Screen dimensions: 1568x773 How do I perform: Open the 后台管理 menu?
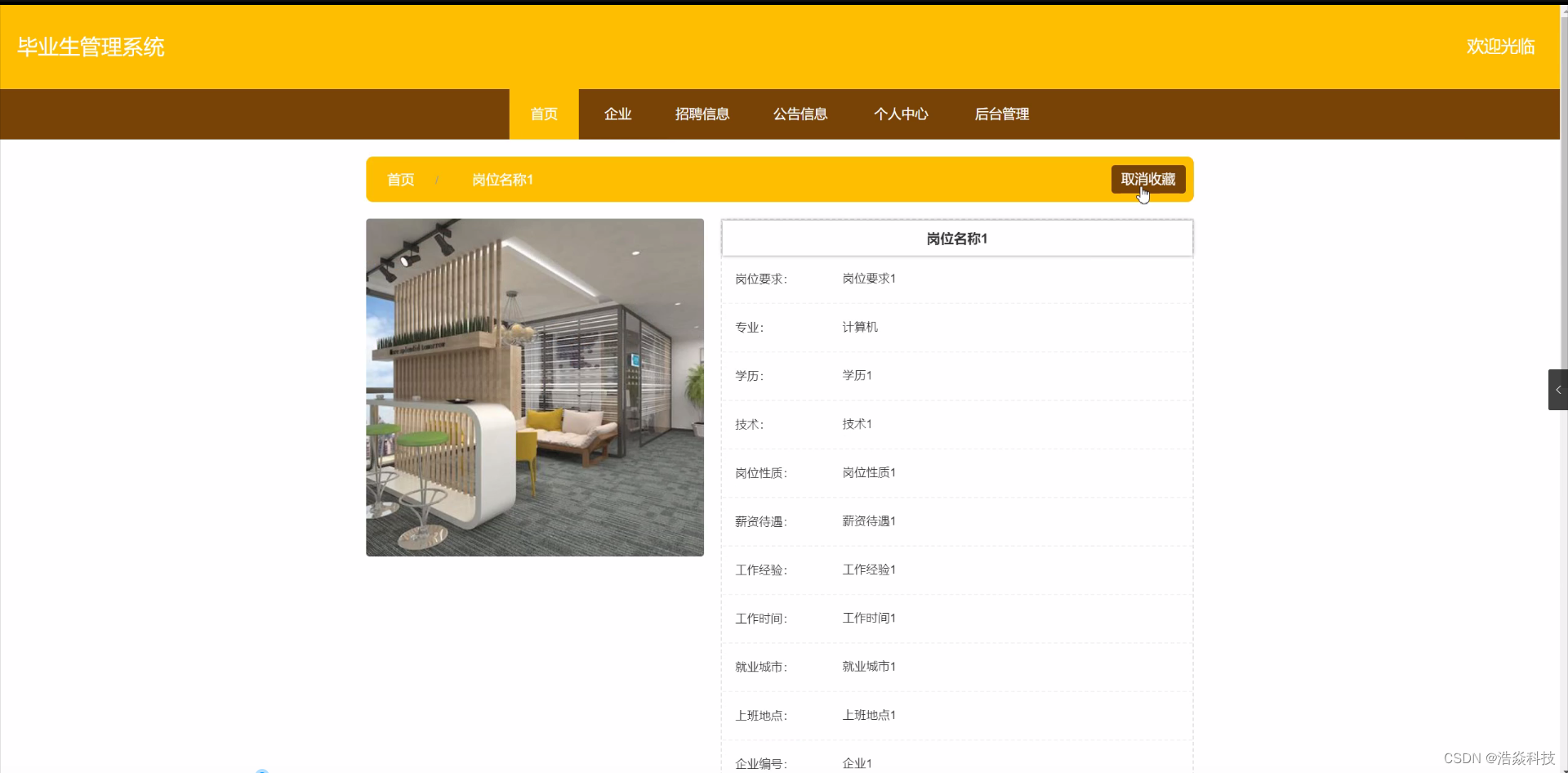click(1002, 114)
